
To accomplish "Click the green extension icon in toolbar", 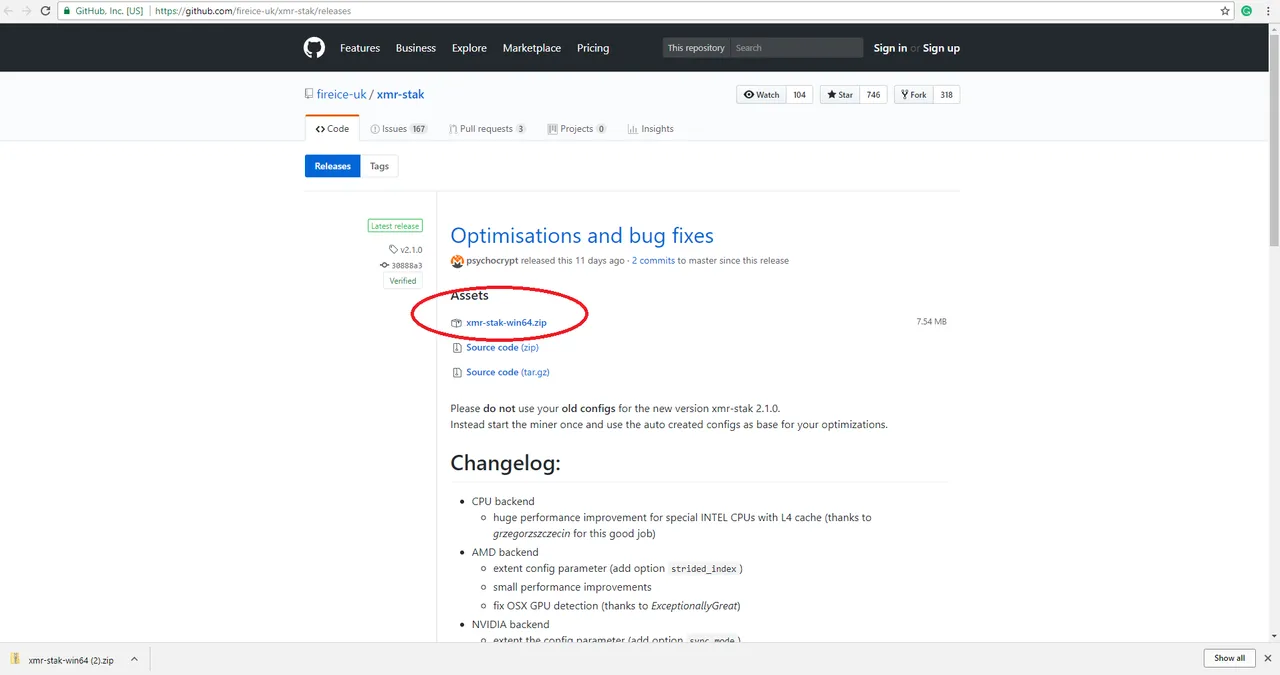I will coord(1247,11).
